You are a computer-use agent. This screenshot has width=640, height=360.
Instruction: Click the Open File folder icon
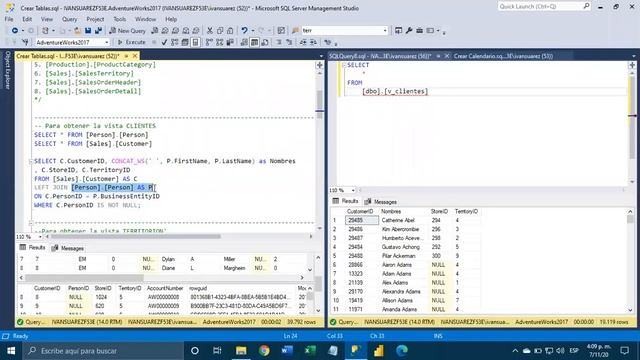[77, 31]
